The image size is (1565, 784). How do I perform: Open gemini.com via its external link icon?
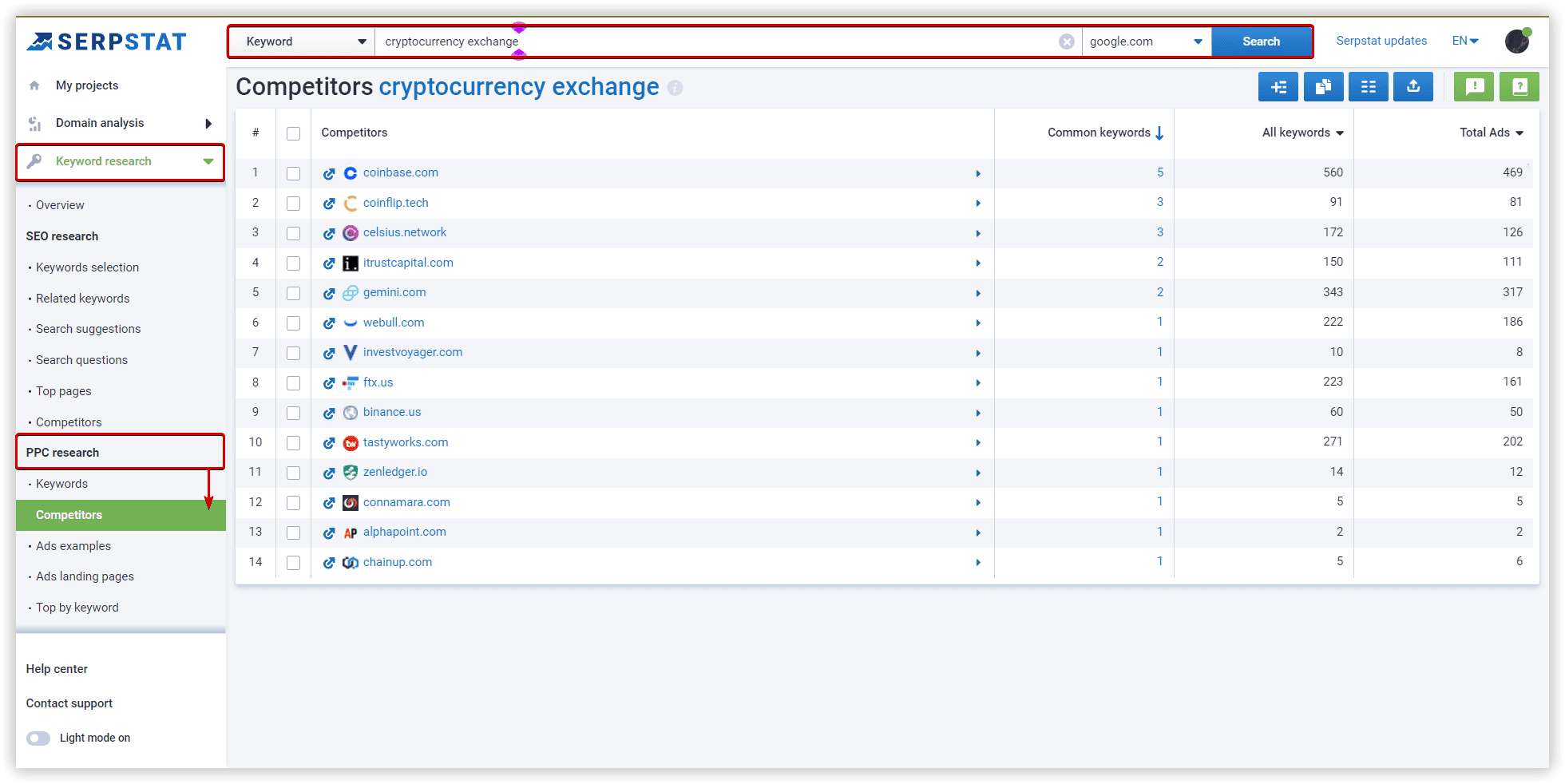coord(329,293)
